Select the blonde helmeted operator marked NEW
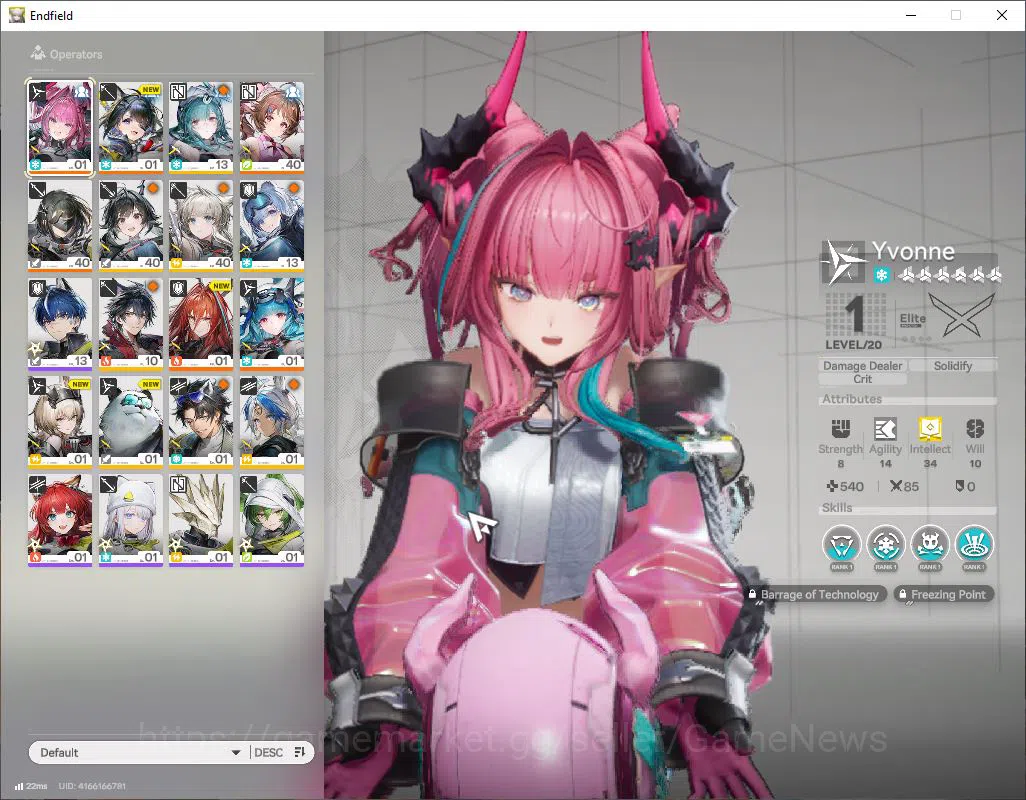The image size is (1026, 800). [x=60, y=422]
